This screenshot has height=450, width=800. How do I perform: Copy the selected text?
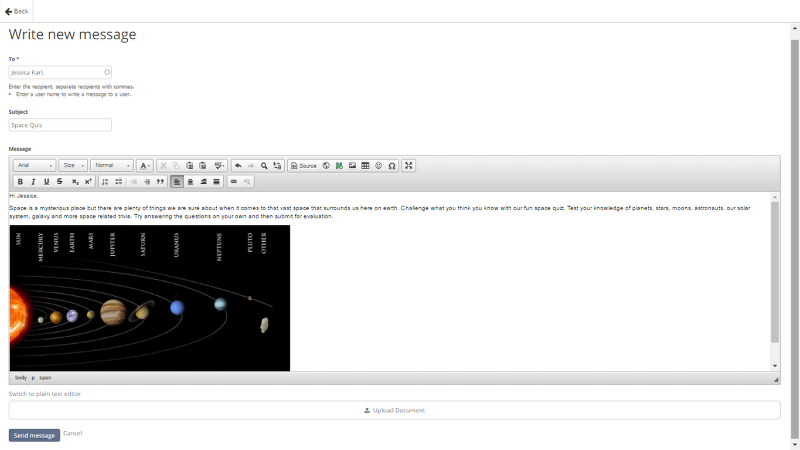176,166
